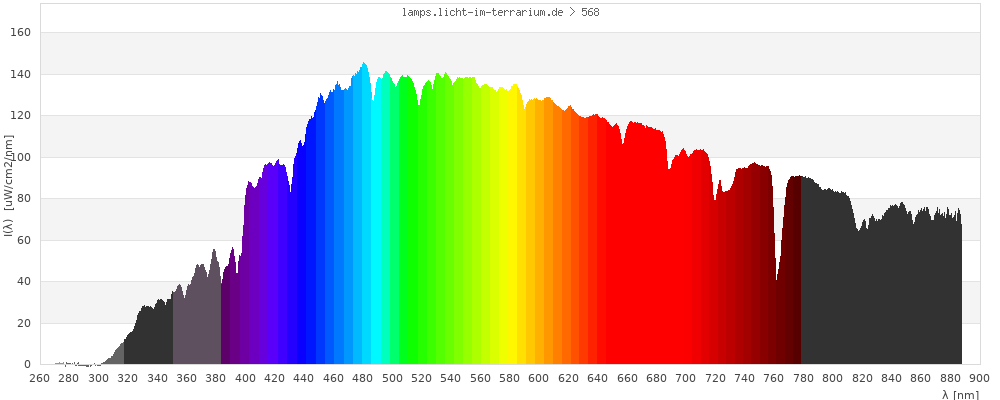The height and width of the screenshot is (400, 1000).
Task: Click the x-axis label λ [nm]
Action: [x=960, y=395]
